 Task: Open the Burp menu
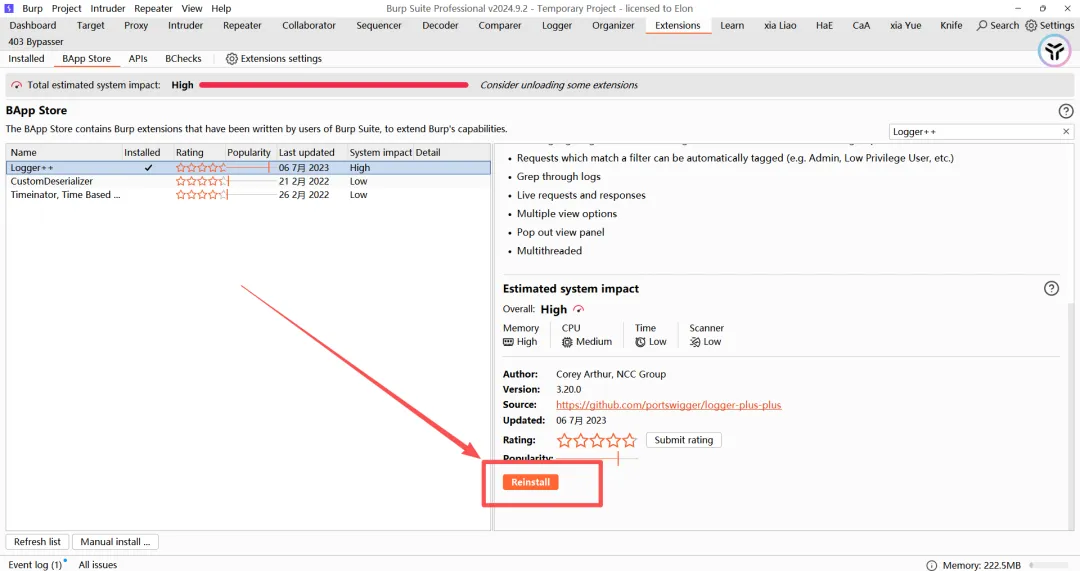pos(32,8)
